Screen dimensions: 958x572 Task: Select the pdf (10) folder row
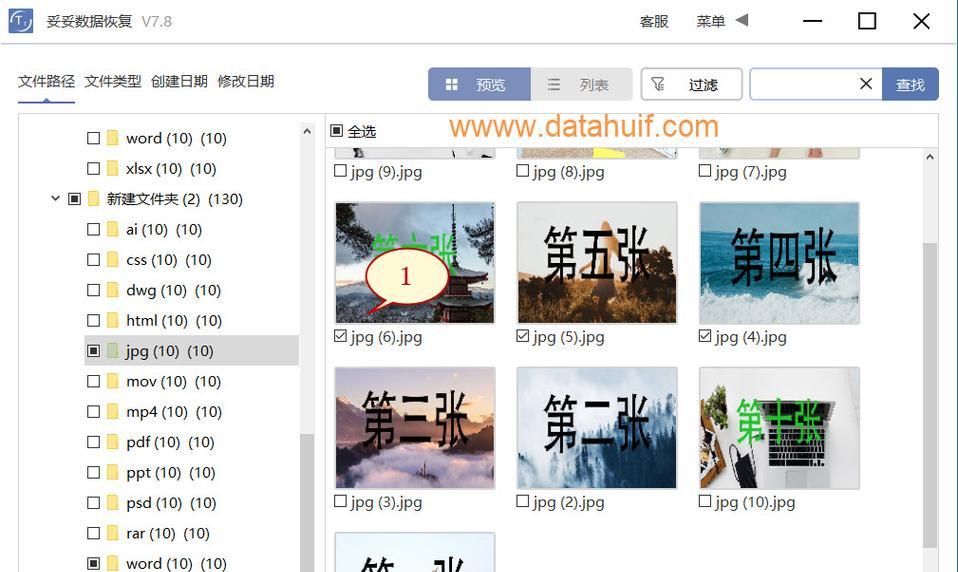click(191, 442)
